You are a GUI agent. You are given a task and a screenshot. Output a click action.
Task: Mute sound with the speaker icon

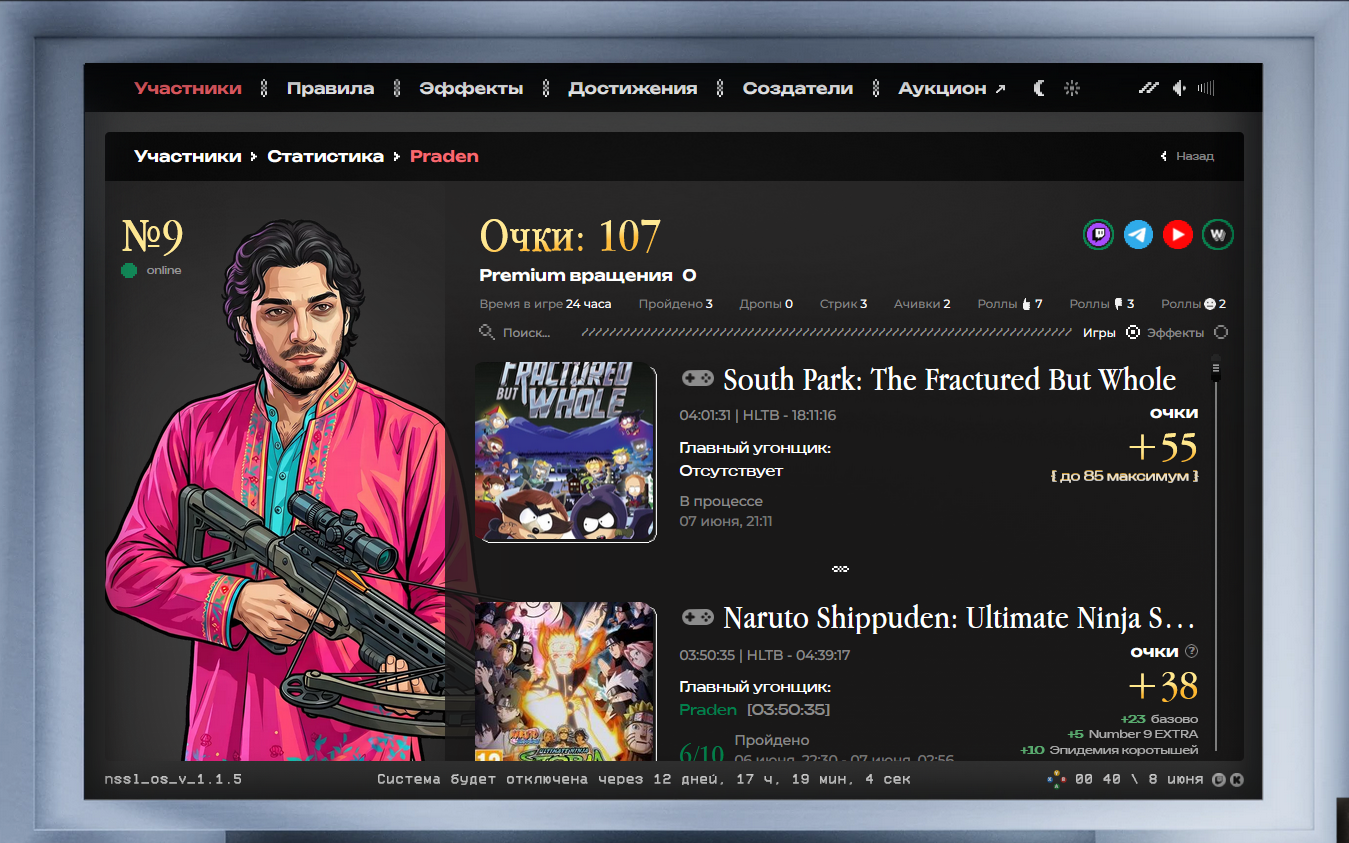click(1180, 88)
